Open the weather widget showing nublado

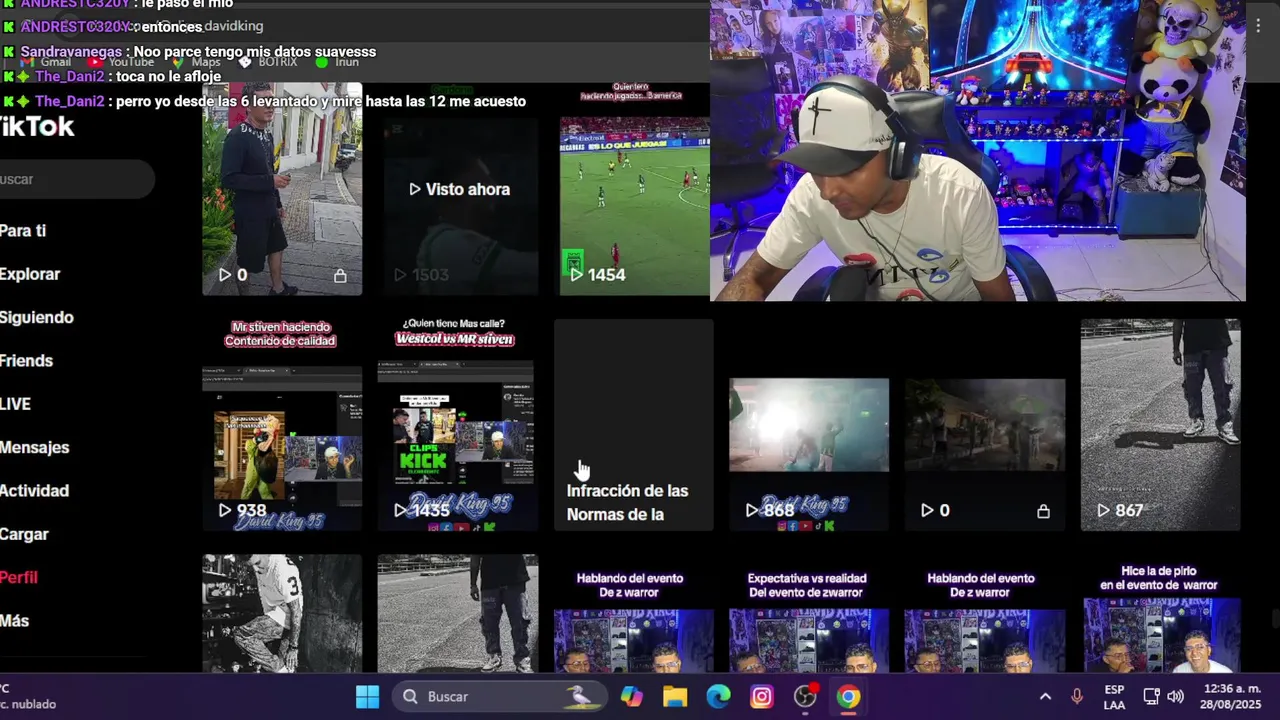point(28,696)
